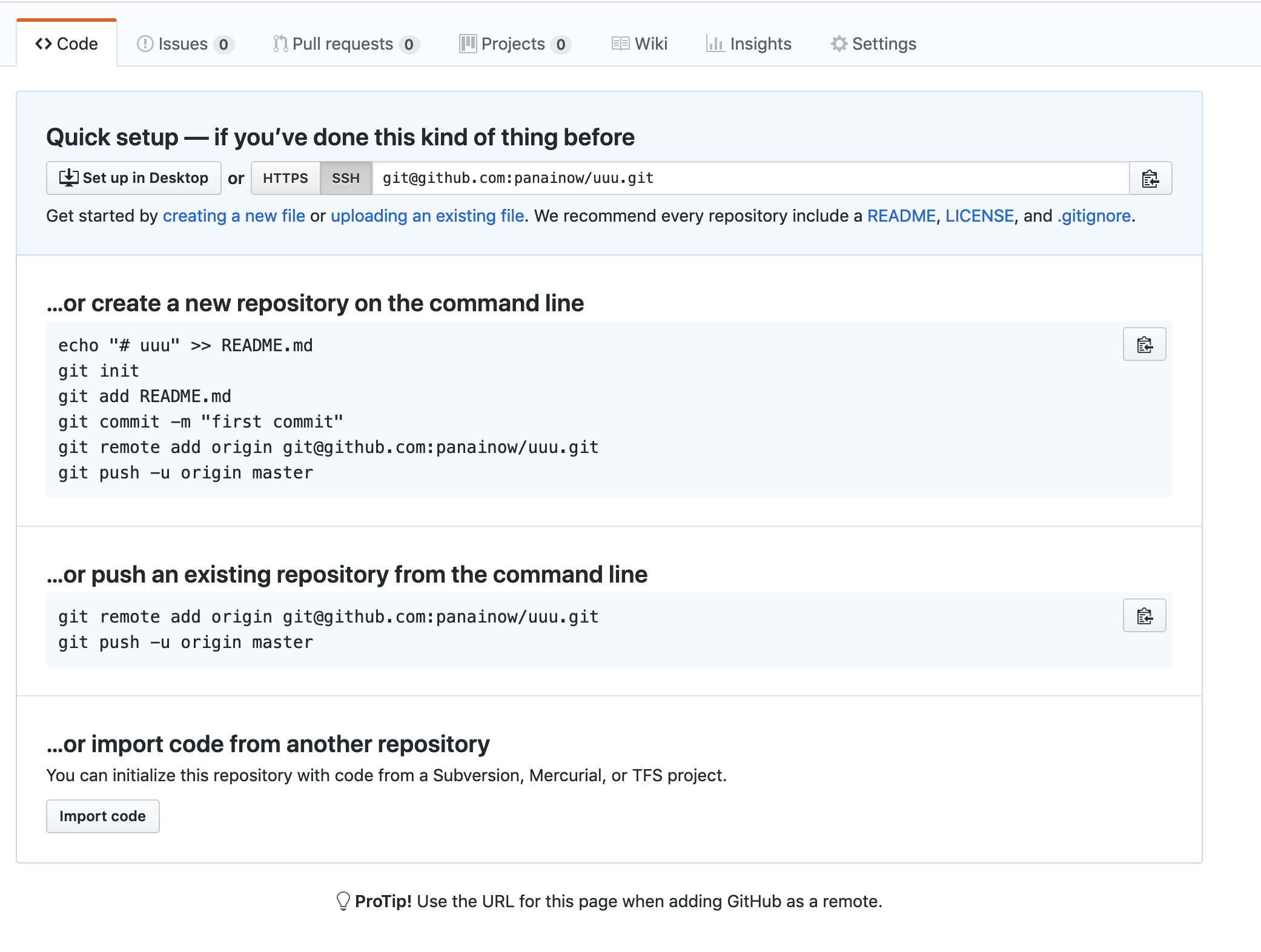1261x952 pixels.
Task: Click the Issues count badge
Action: [x=223, y=44]
